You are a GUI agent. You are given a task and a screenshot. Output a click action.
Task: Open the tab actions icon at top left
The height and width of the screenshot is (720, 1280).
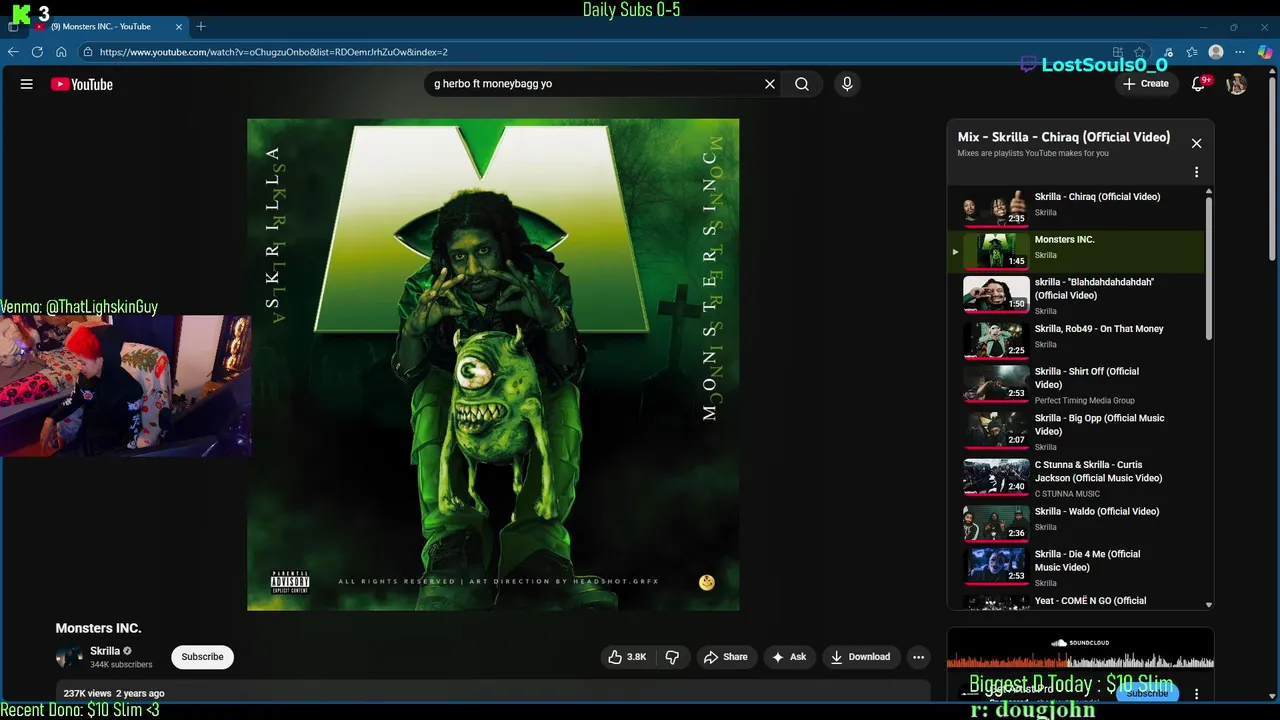13,27
